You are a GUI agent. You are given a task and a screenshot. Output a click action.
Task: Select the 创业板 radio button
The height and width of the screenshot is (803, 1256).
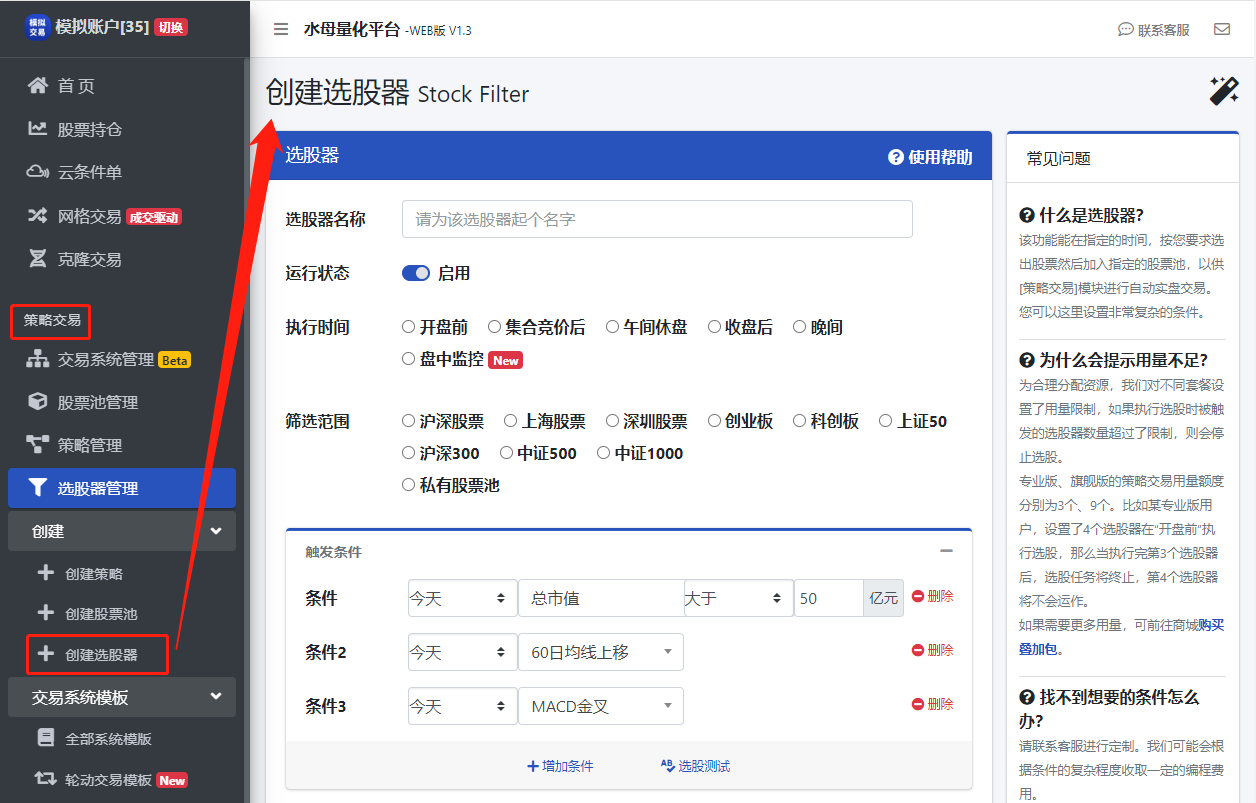[714, 421]
